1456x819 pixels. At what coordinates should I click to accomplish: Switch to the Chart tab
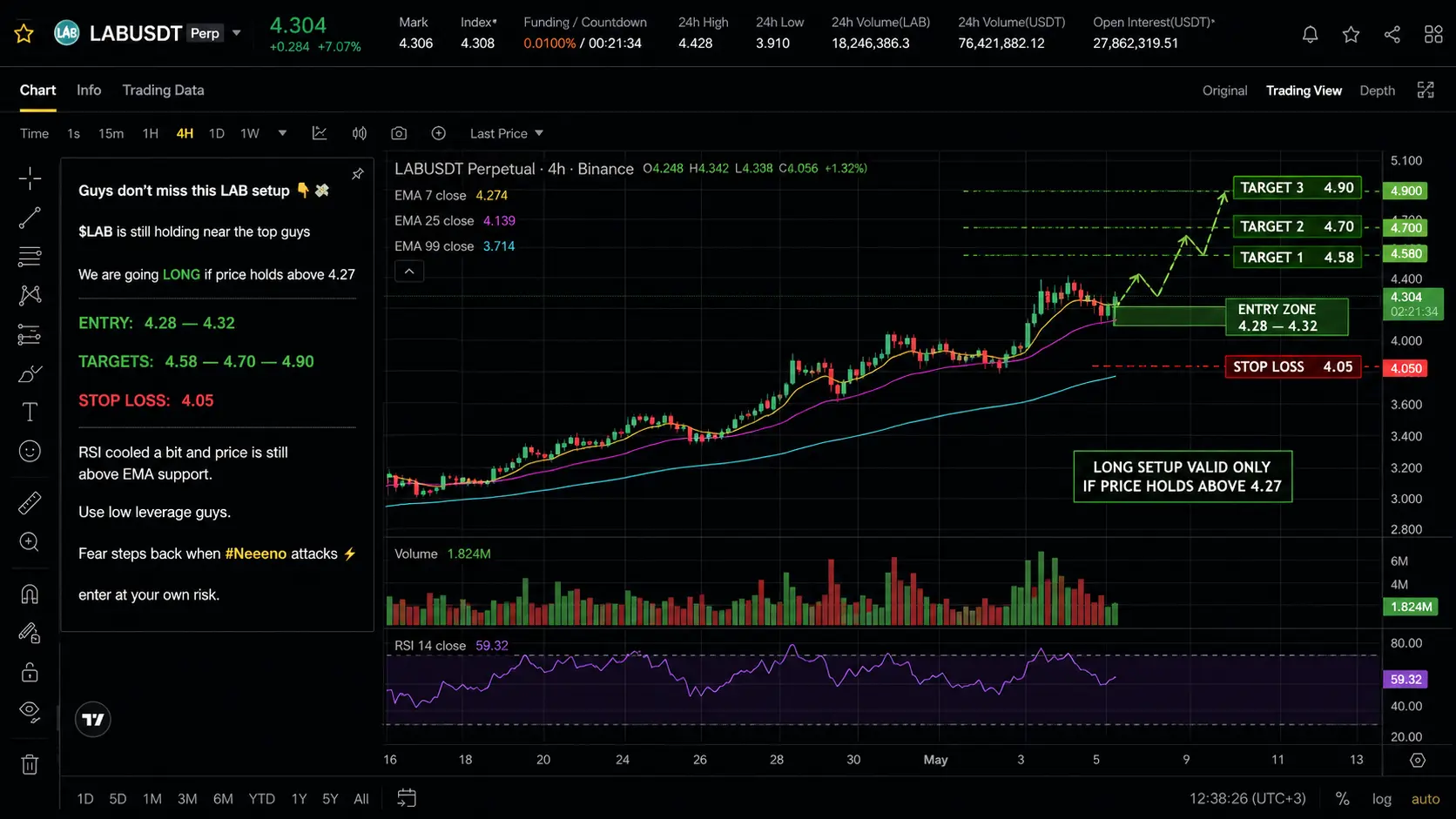click(37, 91)
